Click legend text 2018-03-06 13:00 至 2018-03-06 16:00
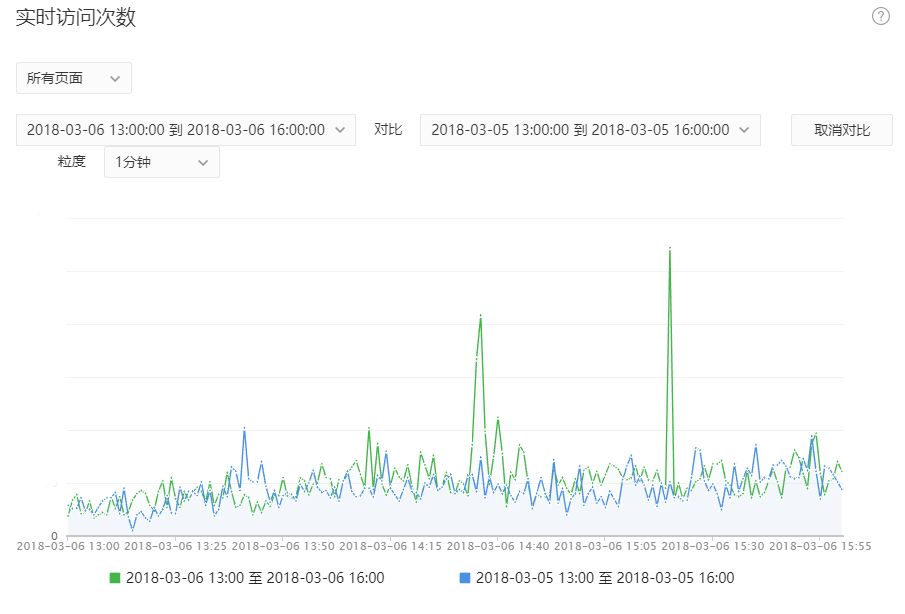 click(255, 578)
